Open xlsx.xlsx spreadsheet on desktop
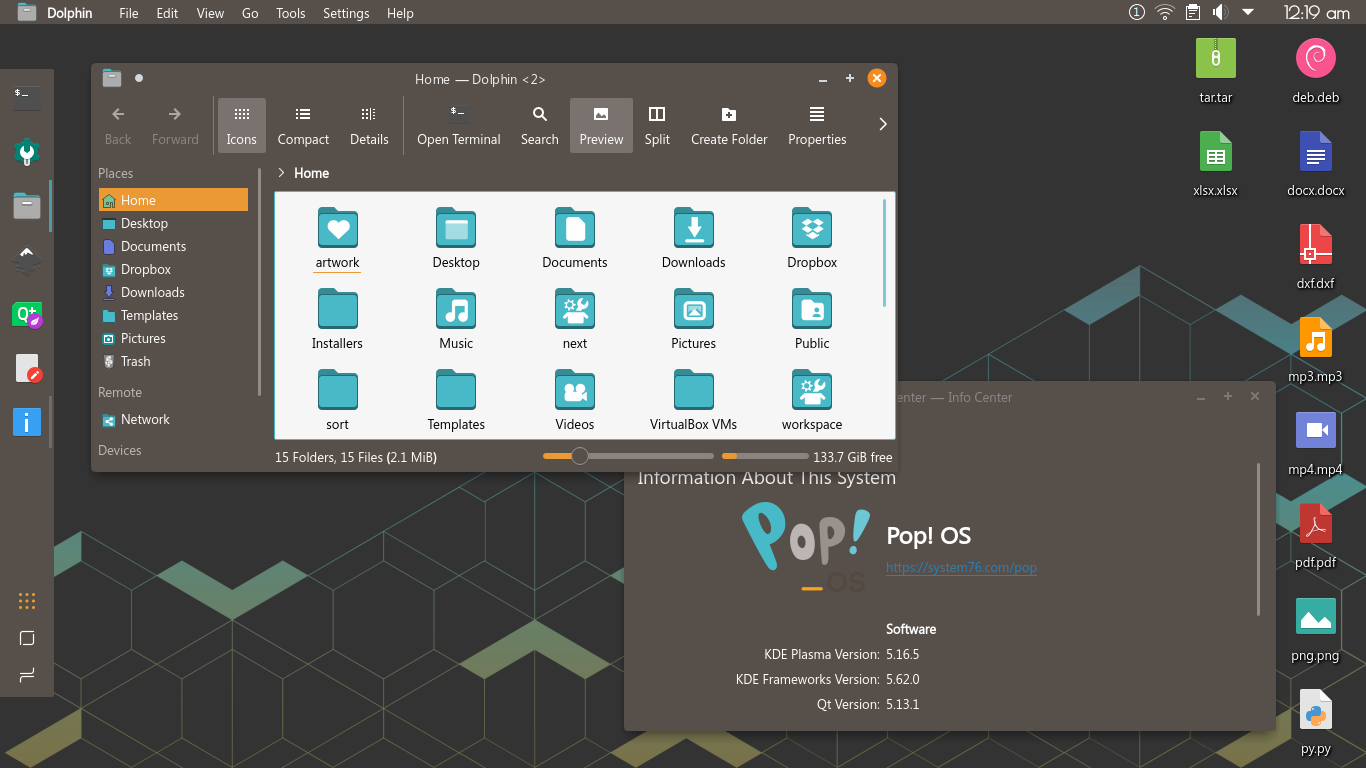 [x=1216, y=163]
